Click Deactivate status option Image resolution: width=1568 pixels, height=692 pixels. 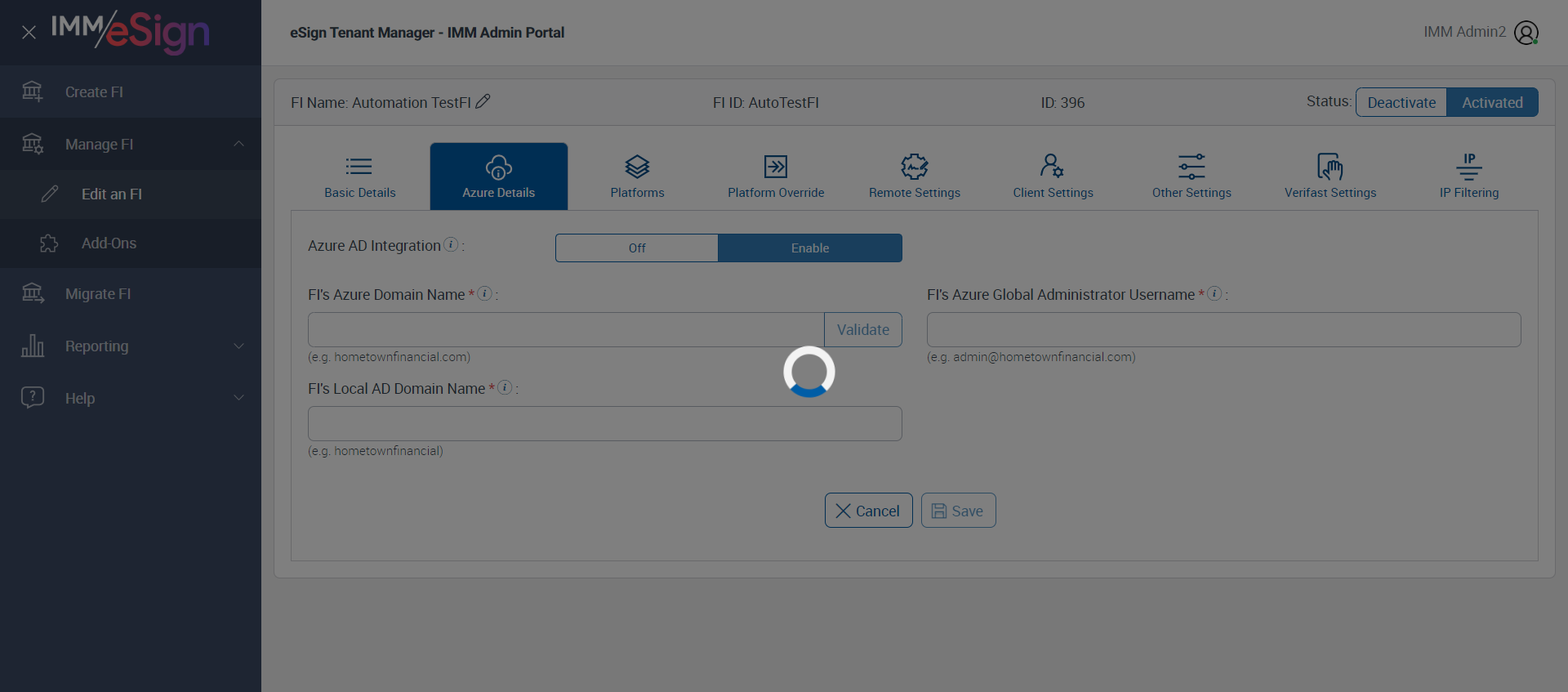pos(1401,102)
